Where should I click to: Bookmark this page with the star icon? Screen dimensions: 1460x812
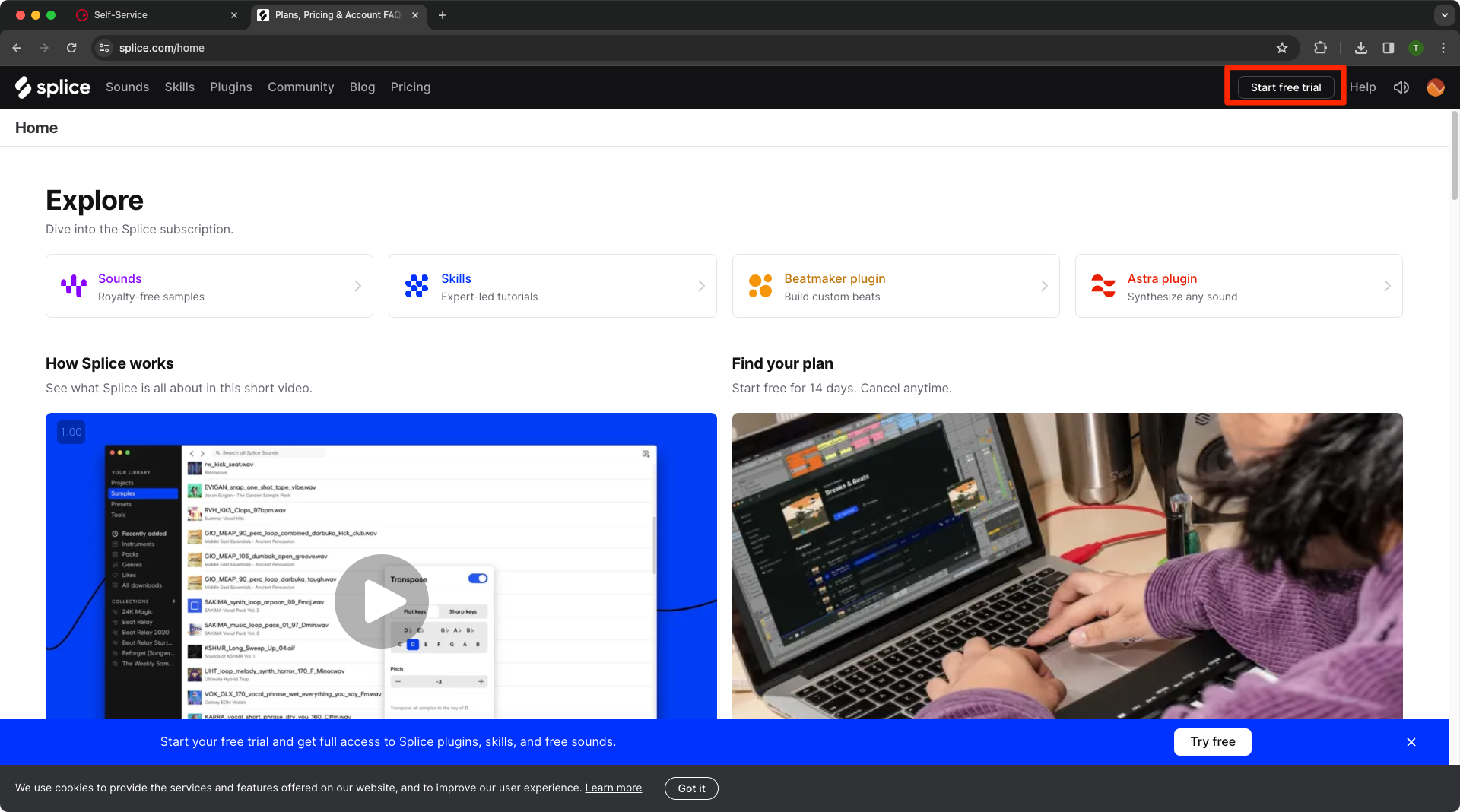(1282, 48)
